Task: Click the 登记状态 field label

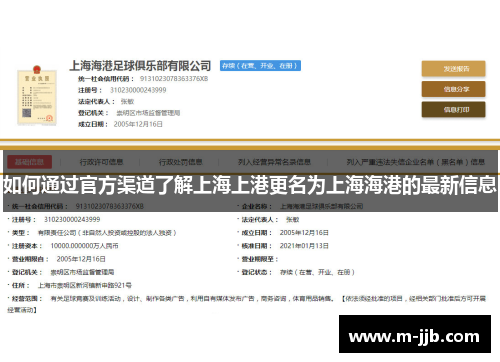Action: click(256, 272)
